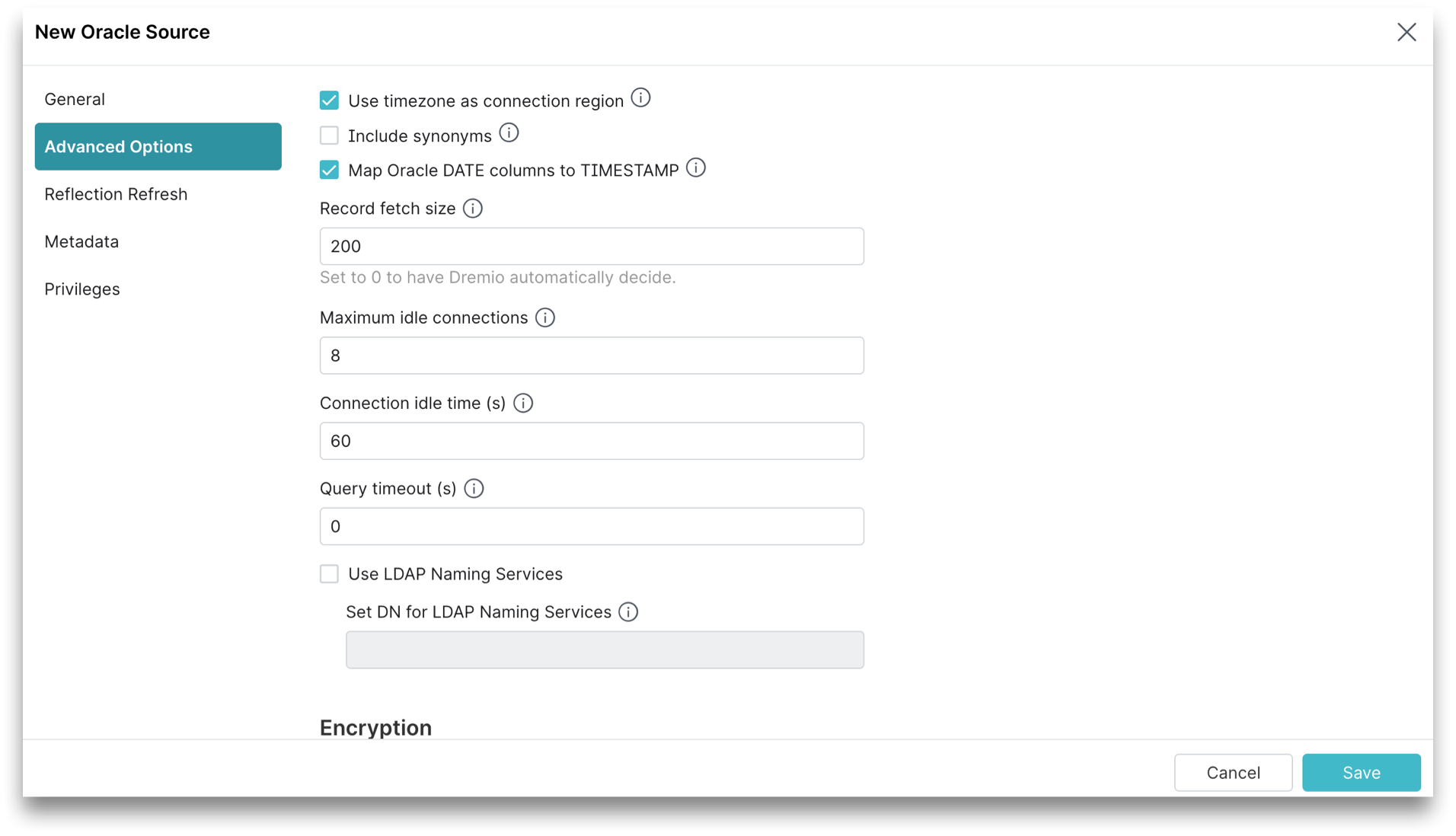Open the info tooltip for Use timezone option

[642, 97]
